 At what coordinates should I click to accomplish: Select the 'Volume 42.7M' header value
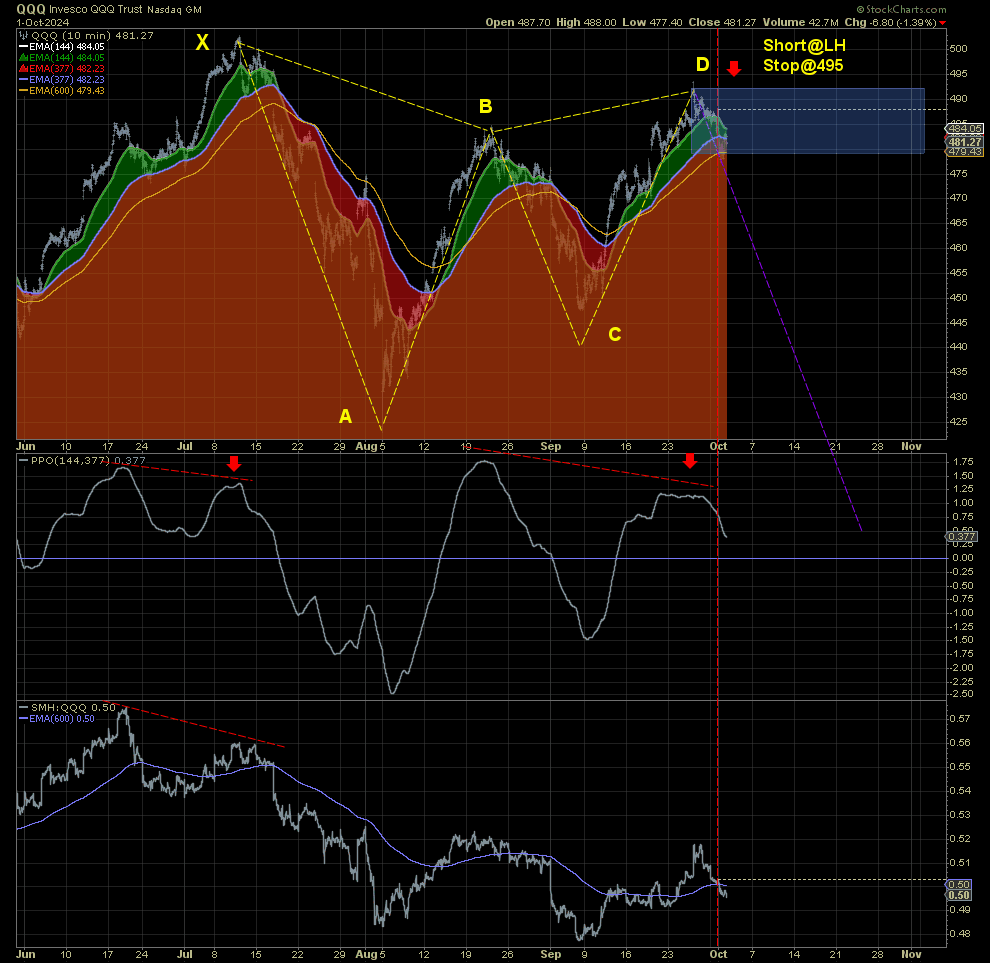(801, 22)
